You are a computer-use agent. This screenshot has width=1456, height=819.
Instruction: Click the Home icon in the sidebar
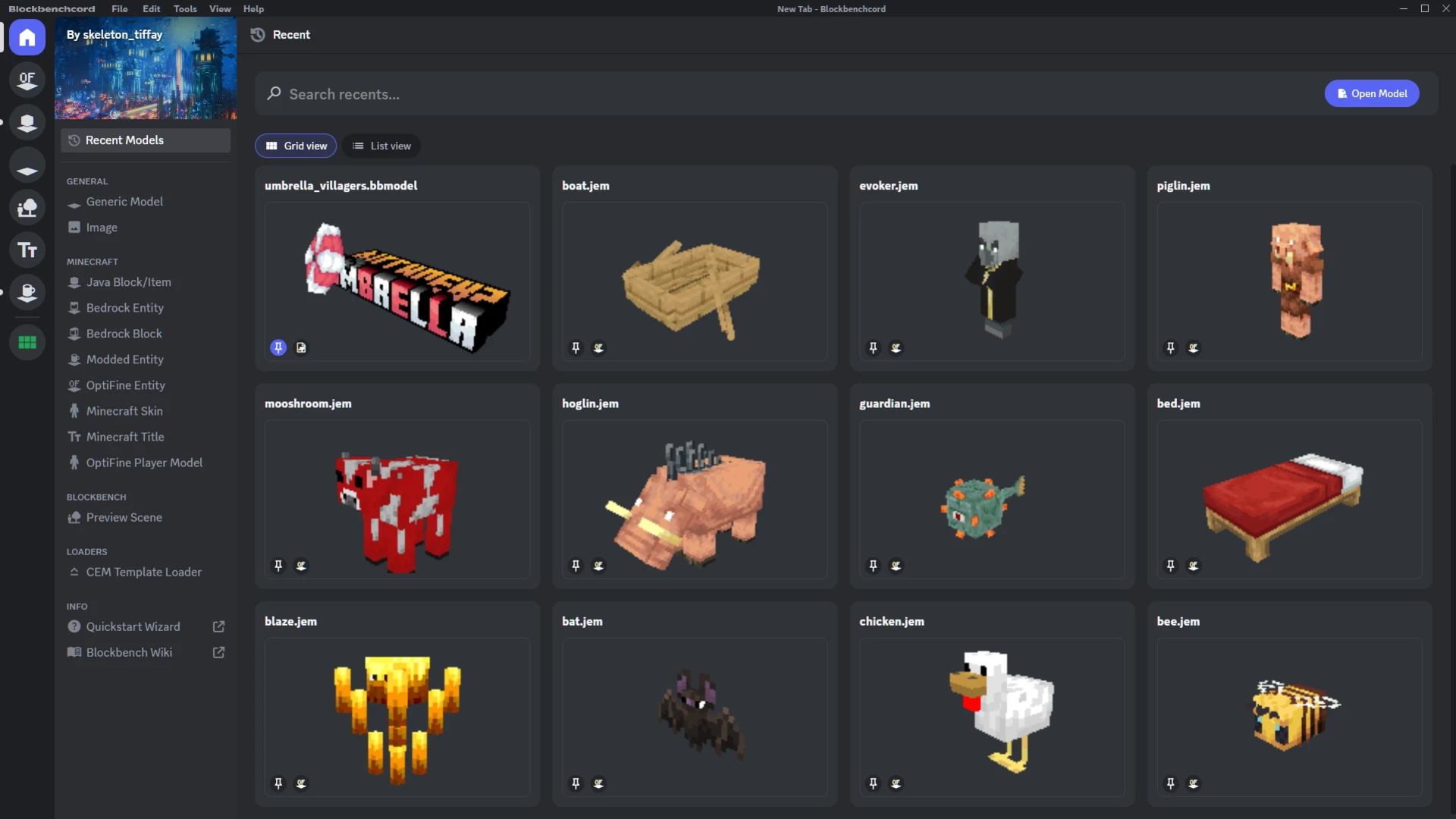[27, 37]
